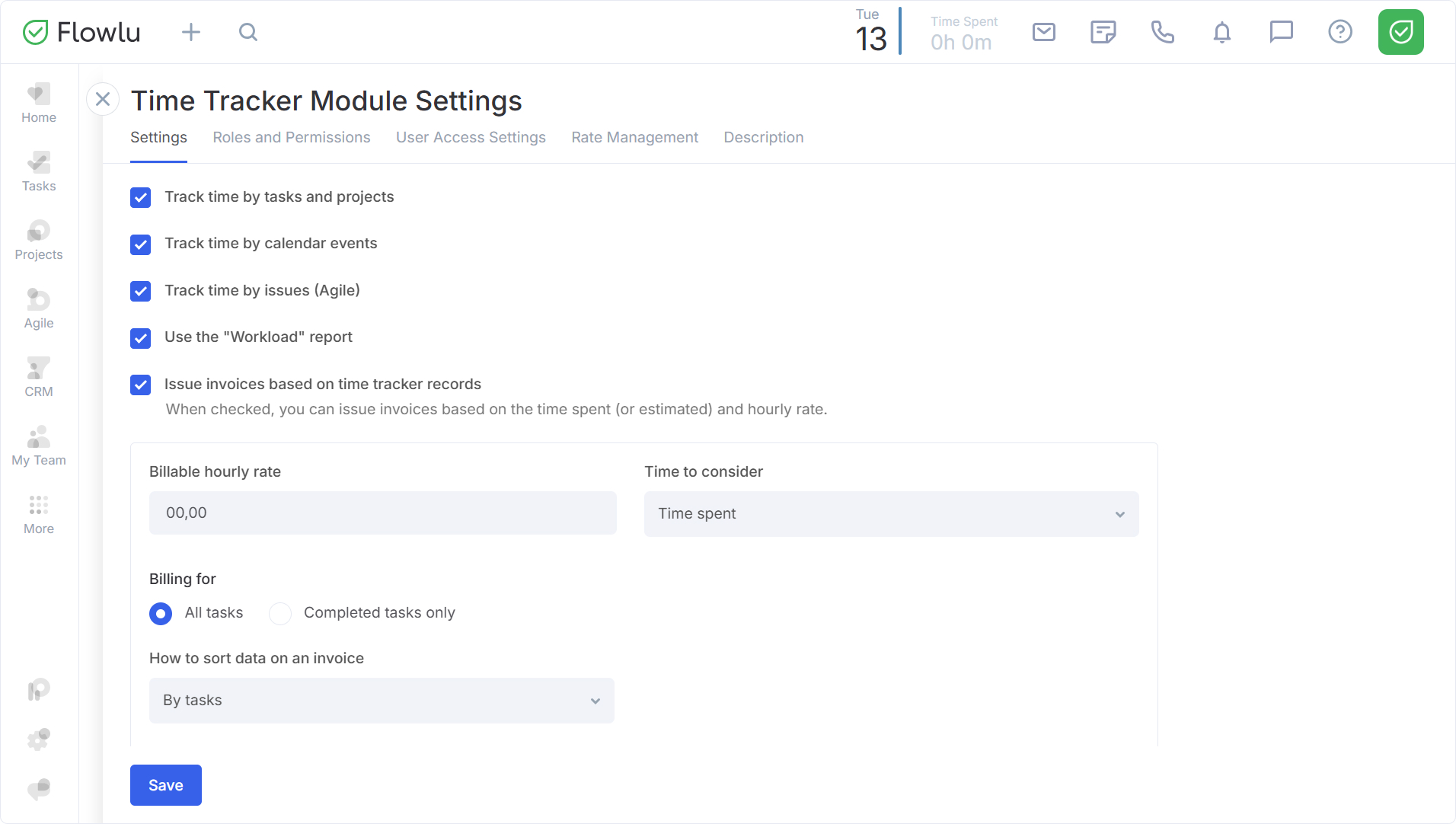Screen dimensions: 1456x824
Task: Click the help question mark icon
Action: click(1339, 32)
